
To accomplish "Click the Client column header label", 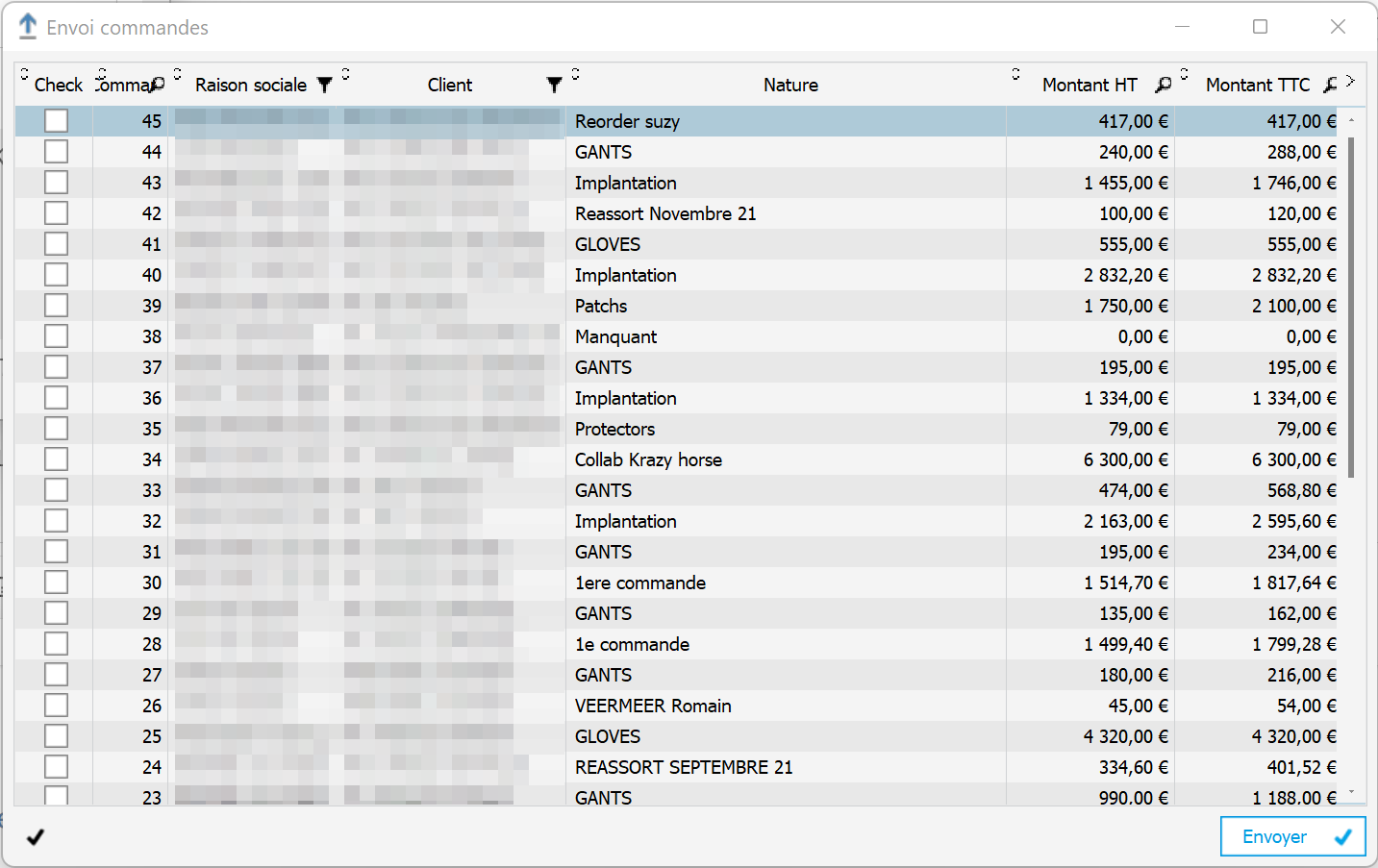I will 449,86.
